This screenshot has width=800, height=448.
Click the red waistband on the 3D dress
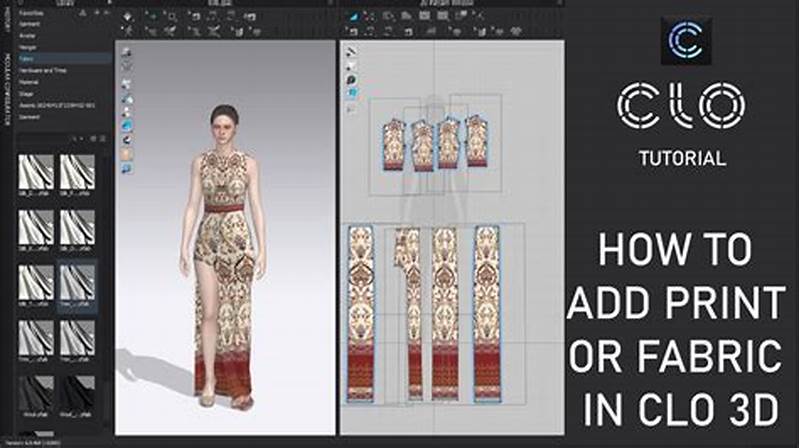pyautogui.click(x=224, y=208)
